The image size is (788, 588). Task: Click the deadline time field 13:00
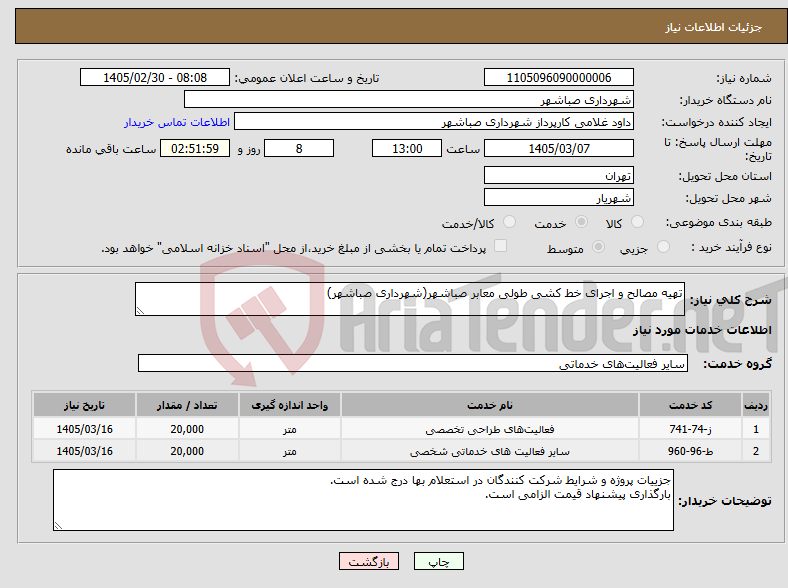[x=407, y=148]
